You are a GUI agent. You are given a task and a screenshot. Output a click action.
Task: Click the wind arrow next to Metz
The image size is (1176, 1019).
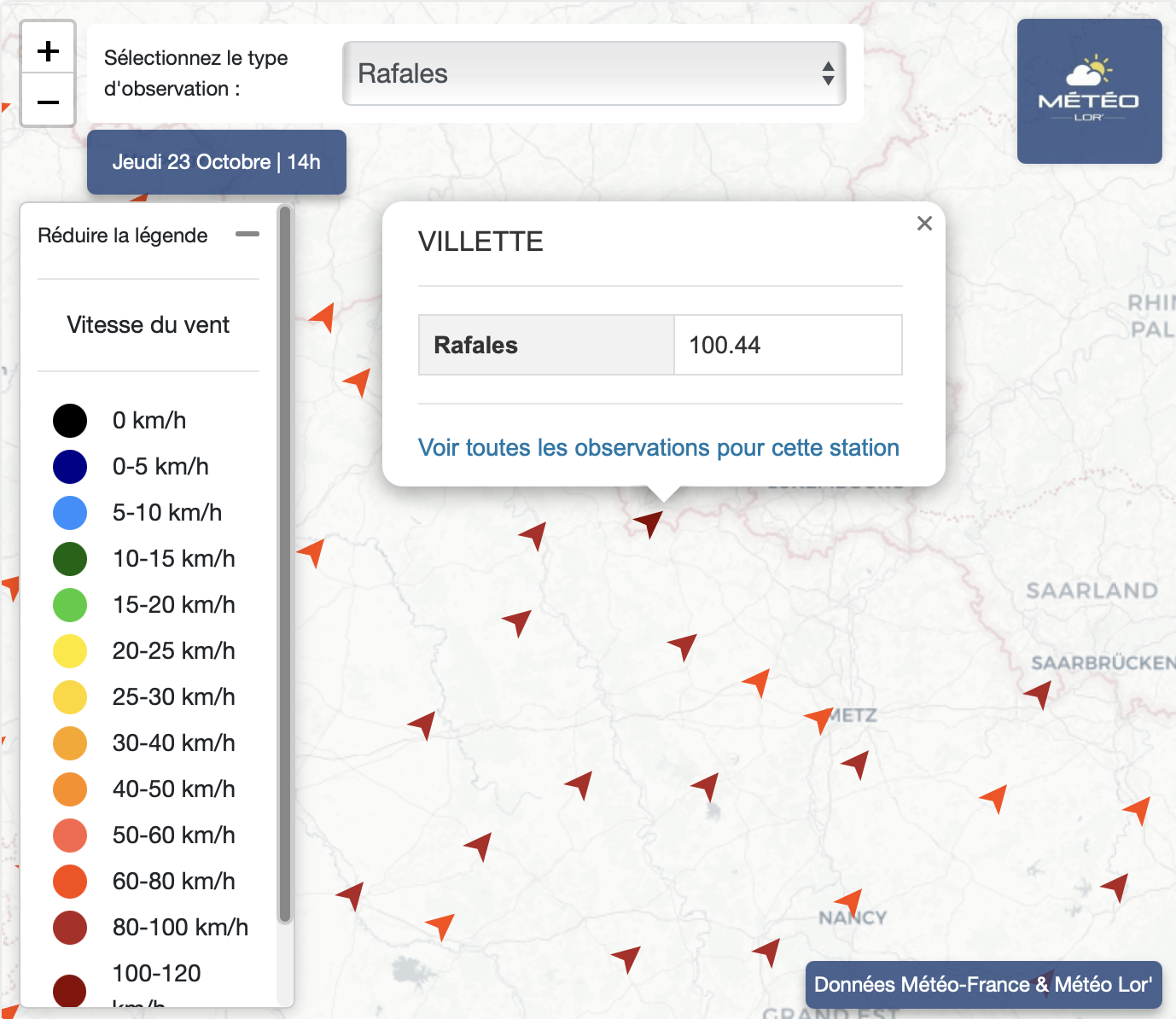click(x=819, y=719)
